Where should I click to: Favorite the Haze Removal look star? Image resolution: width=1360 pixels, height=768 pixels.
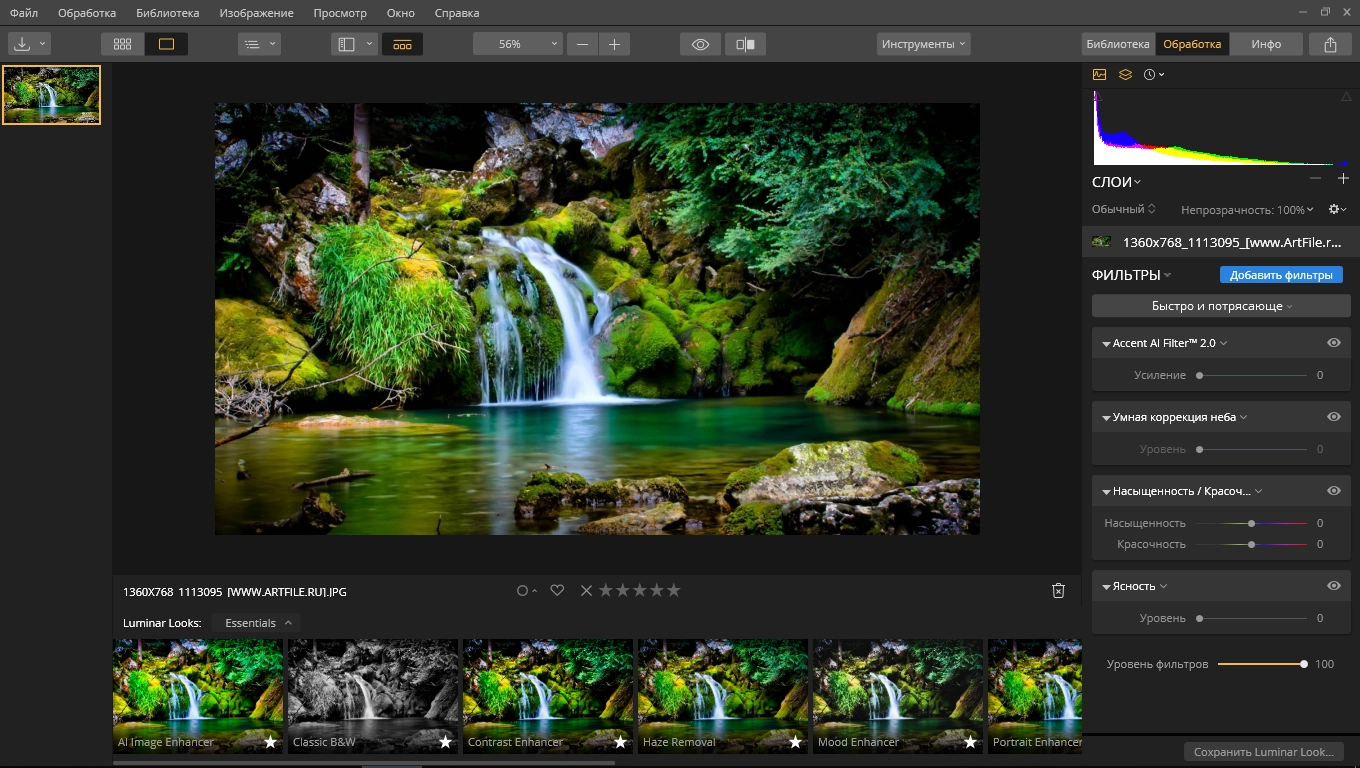tap(795, 742)
